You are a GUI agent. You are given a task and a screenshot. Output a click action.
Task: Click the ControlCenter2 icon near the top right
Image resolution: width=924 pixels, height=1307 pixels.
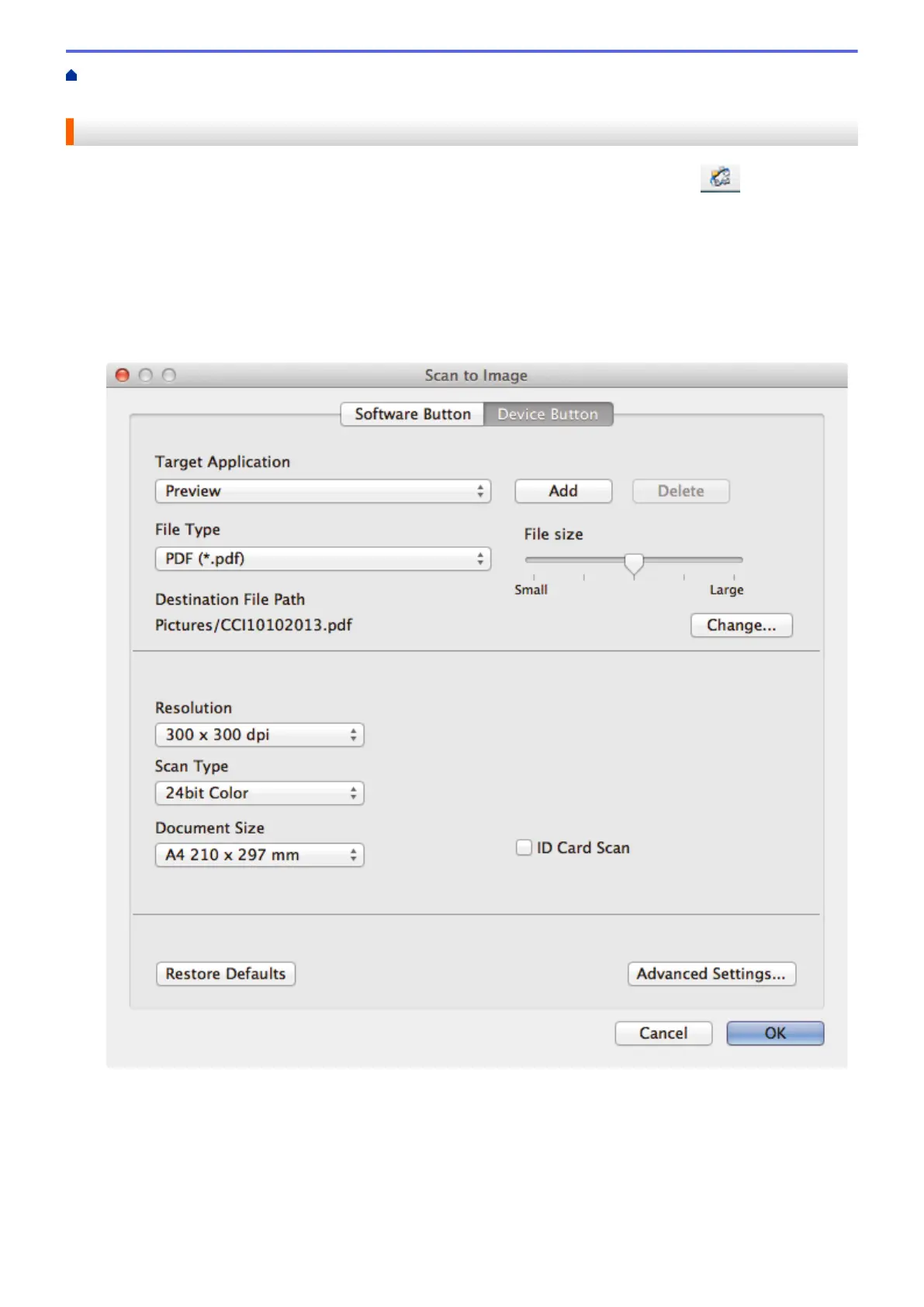pos(720,178)
